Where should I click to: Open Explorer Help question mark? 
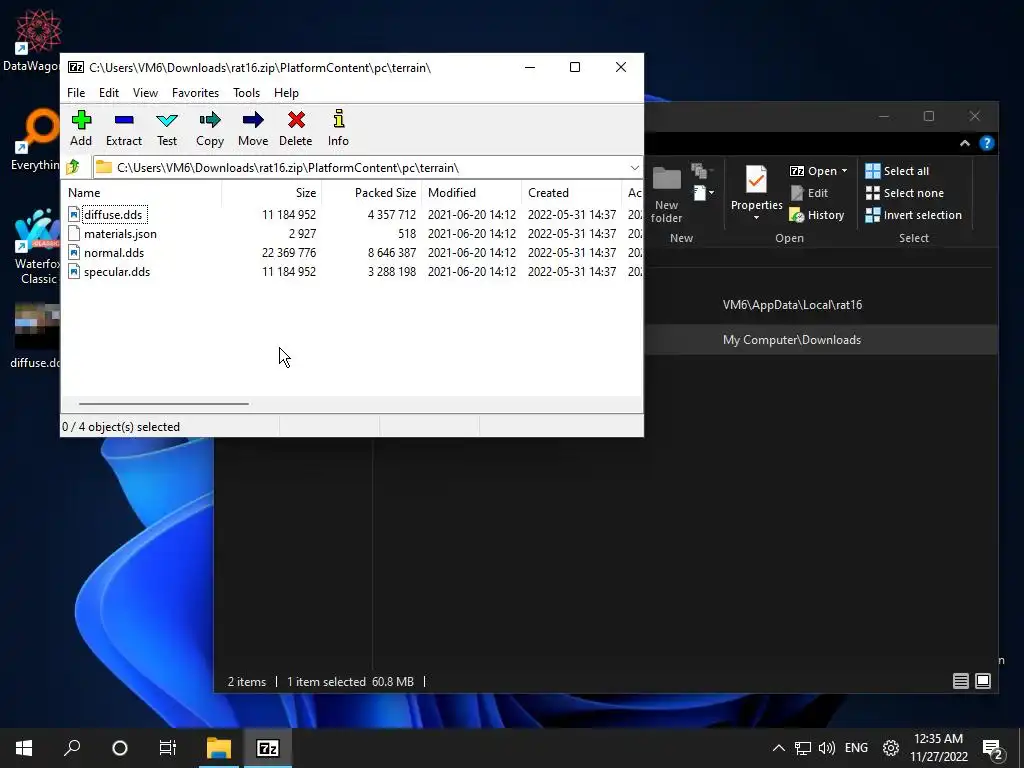(x=987, y=143)
